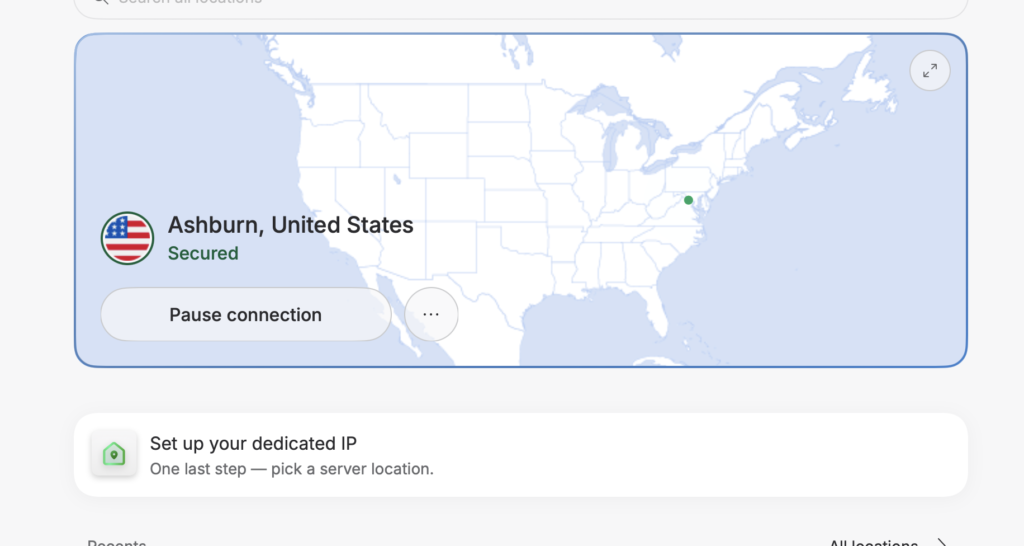Open Set up your dedicated IP card
Screen dimensions: 1024x546
click(520, 455)
